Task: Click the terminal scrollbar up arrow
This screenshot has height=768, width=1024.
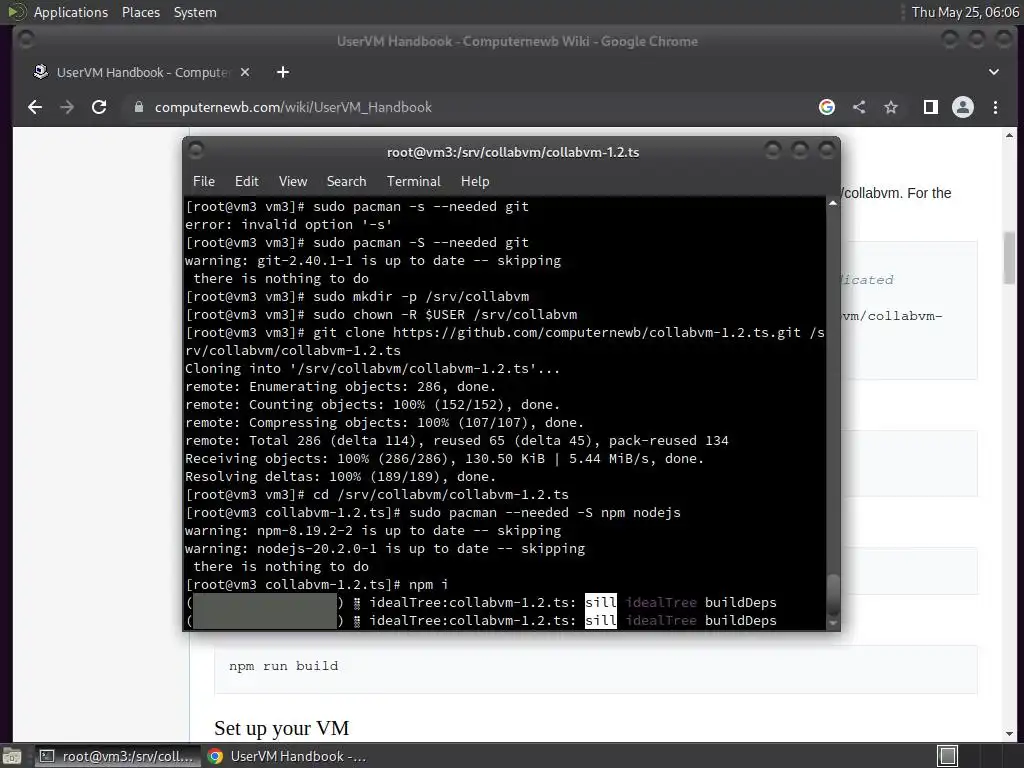Action: click(833, 203)
